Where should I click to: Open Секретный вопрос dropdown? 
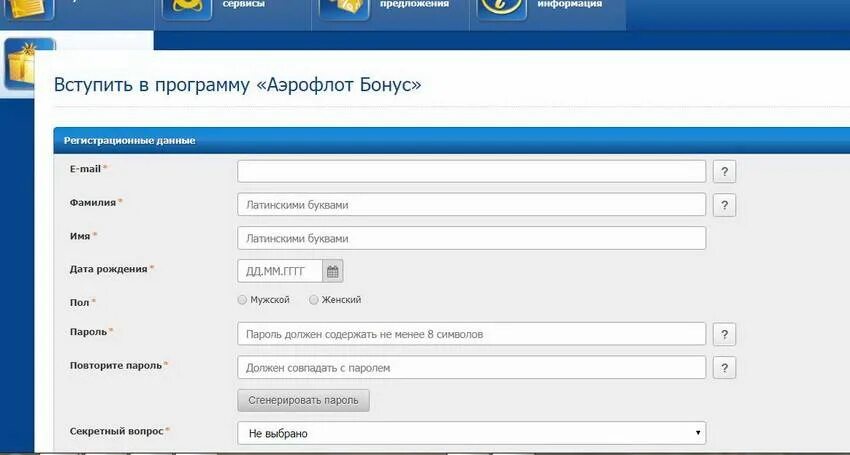[x=472, y=433]
